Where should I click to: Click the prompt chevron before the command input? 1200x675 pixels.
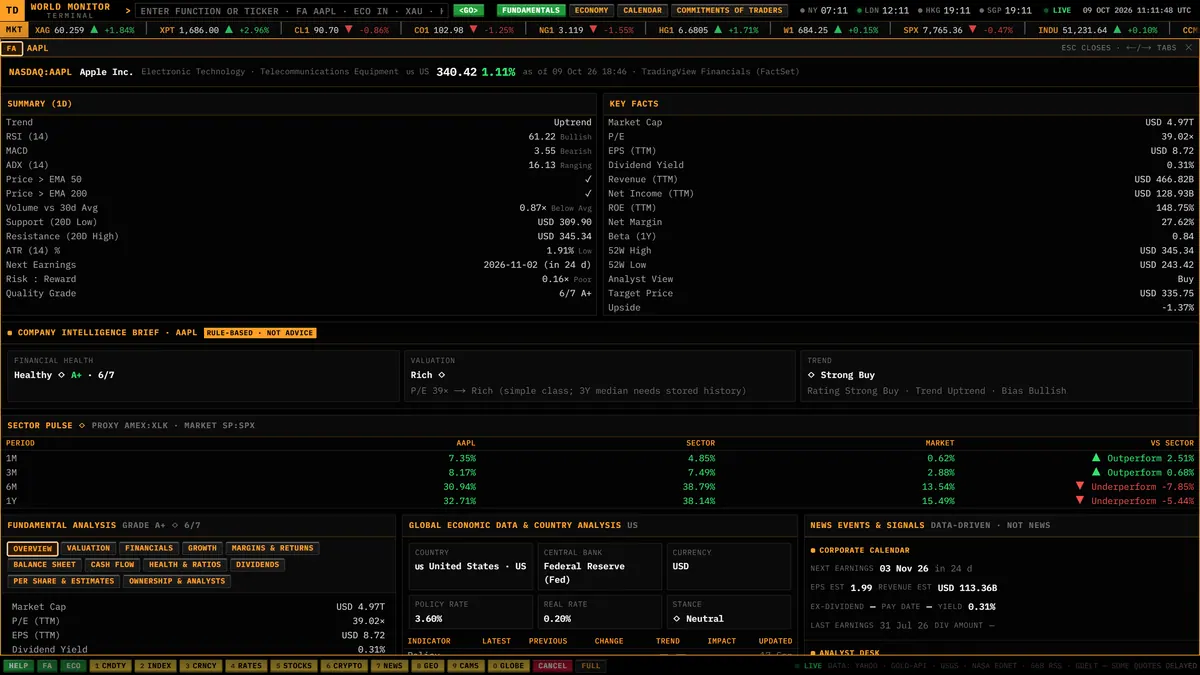[x=128, y=11]
